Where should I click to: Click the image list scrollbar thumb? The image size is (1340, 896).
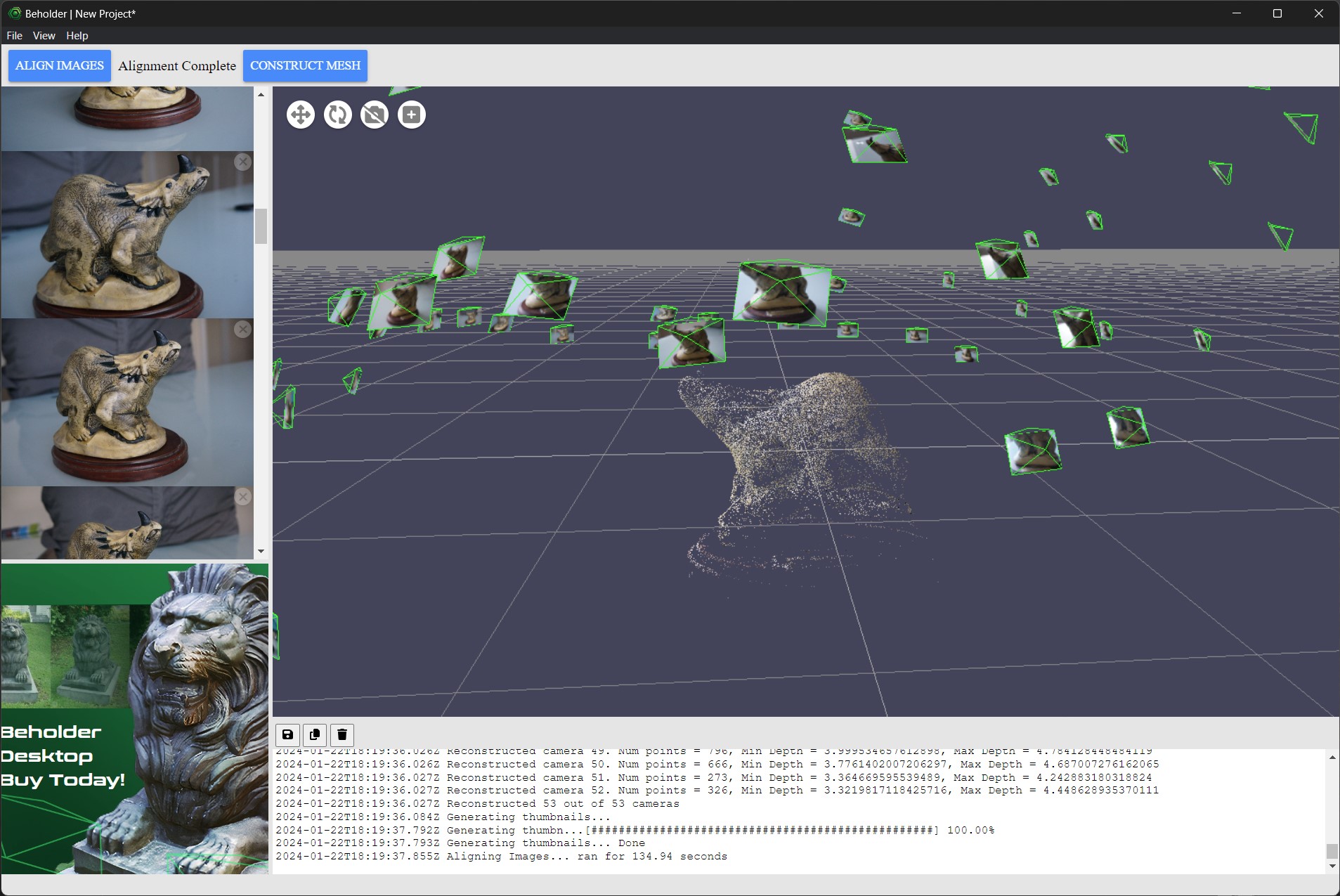261,226
